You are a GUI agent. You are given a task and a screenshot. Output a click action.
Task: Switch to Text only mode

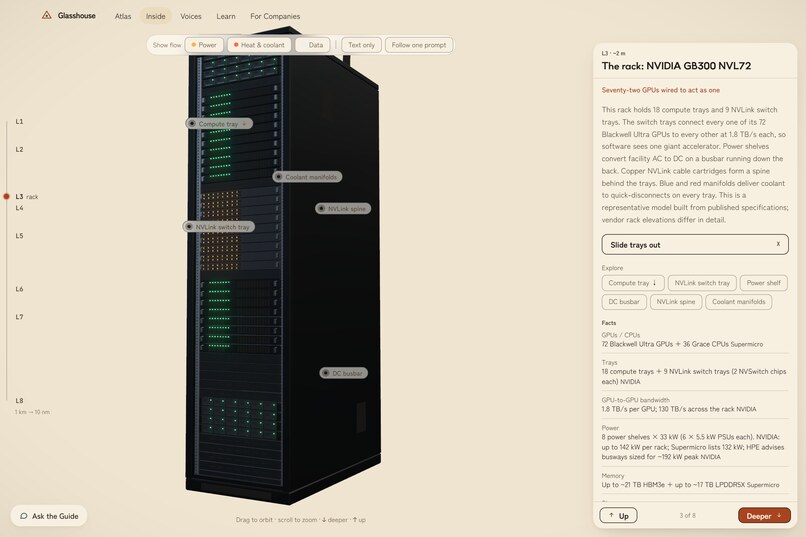coord(361,45)
